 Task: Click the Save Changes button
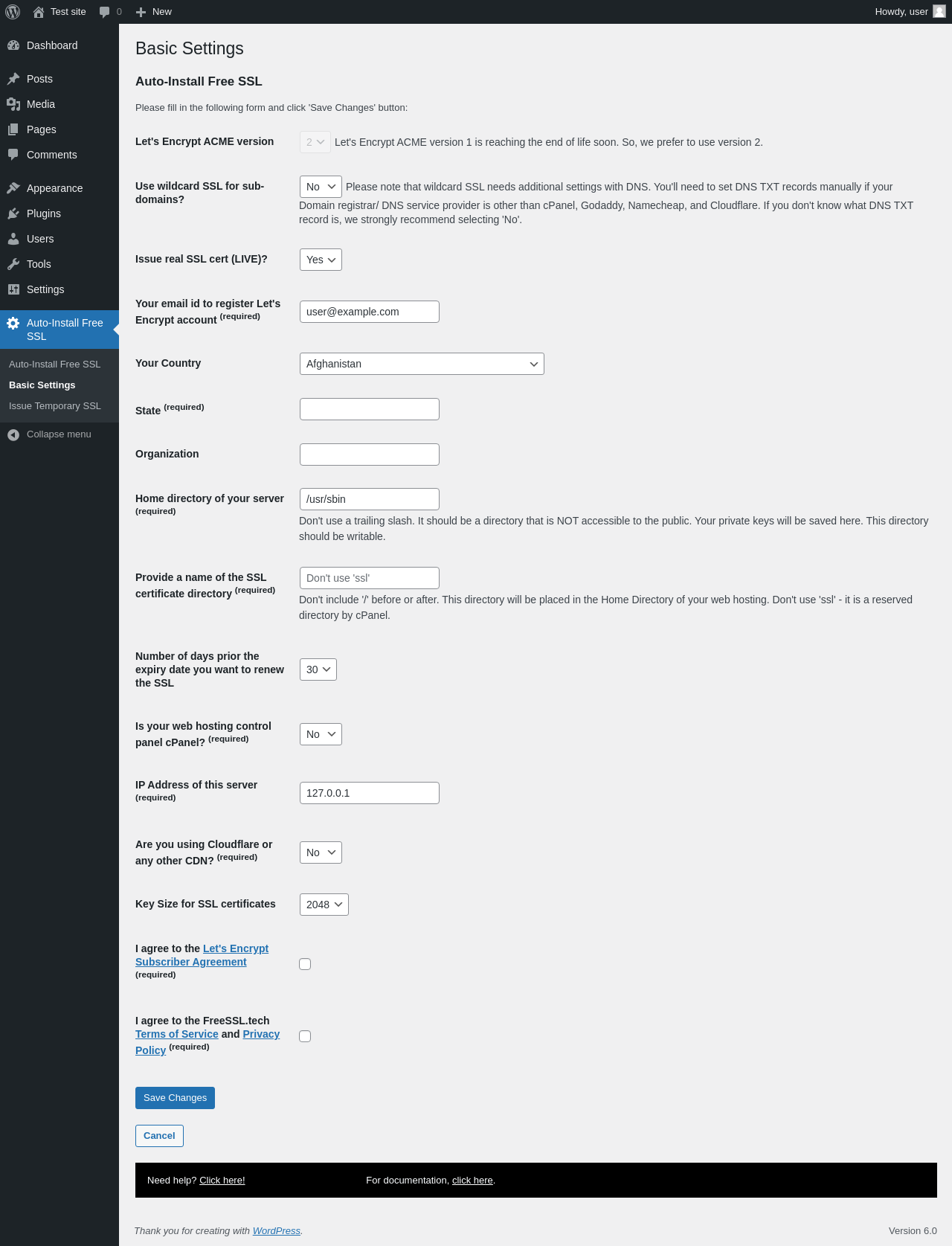pyautogui.click(x=175, y=1098)
